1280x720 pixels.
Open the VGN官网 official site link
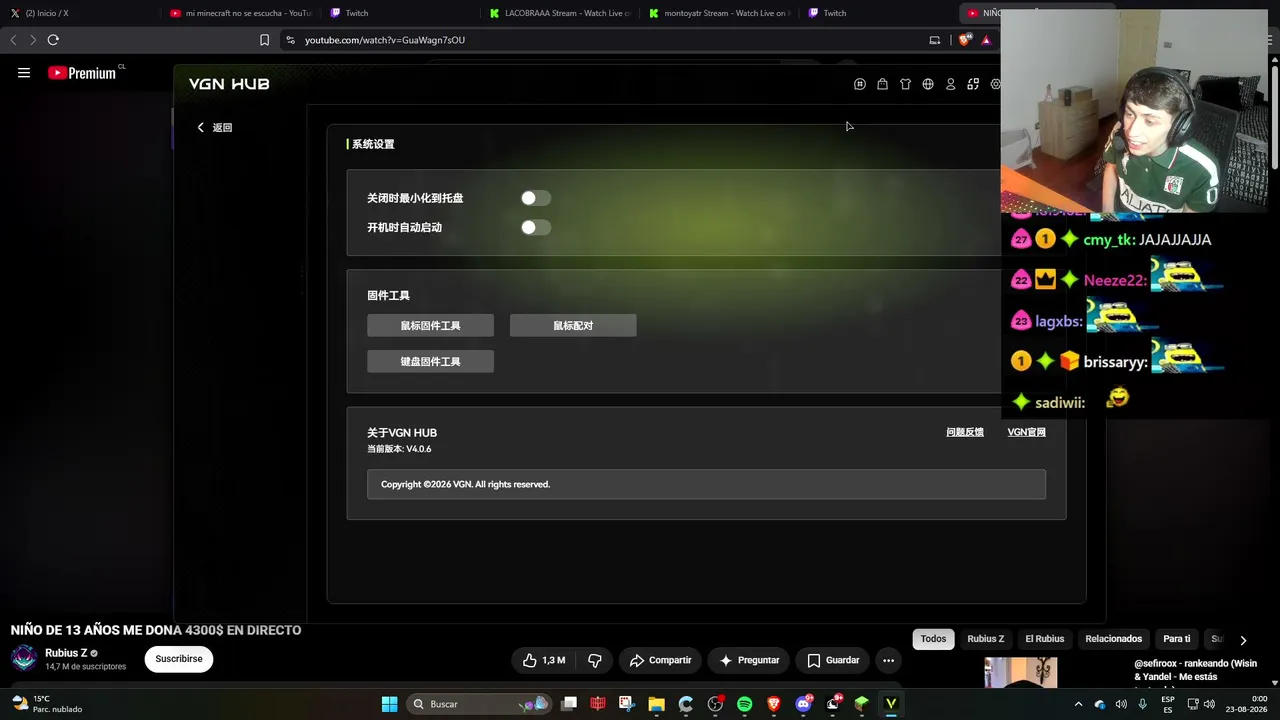[1026, 432]
